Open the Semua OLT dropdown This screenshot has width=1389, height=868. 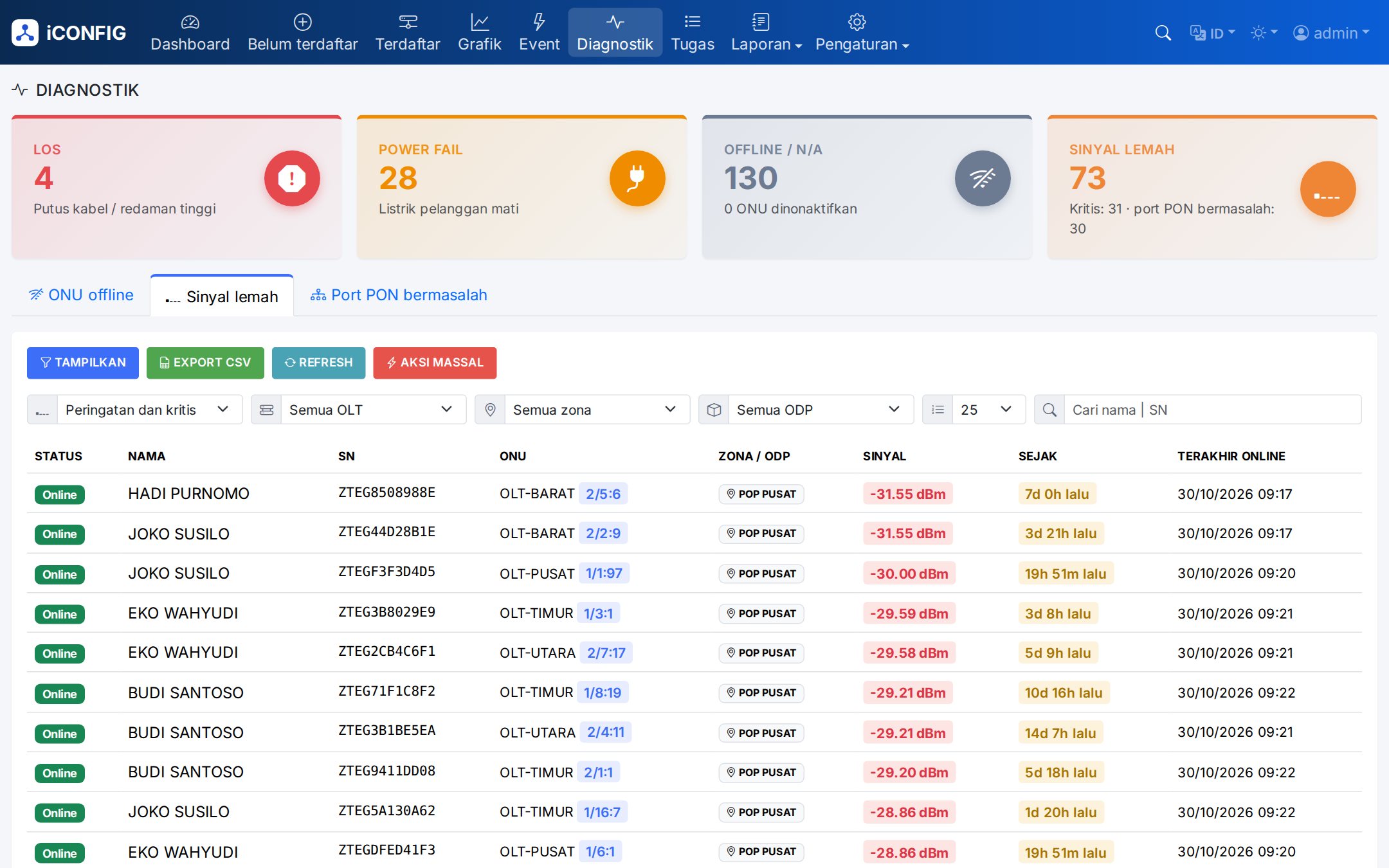(x=373, y=410)
